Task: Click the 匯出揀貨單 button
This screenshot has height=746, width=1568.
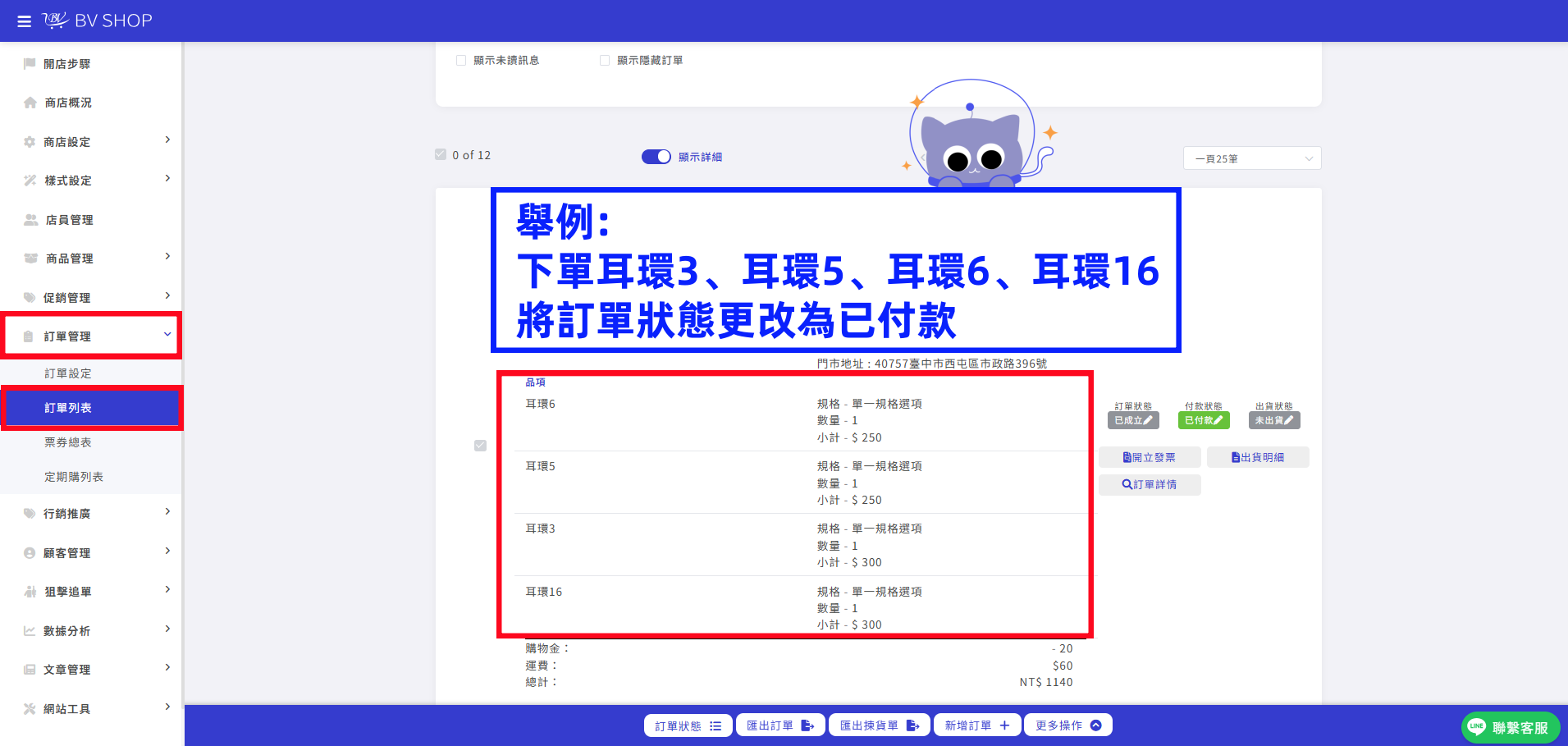Action: [x=880, y=725]
